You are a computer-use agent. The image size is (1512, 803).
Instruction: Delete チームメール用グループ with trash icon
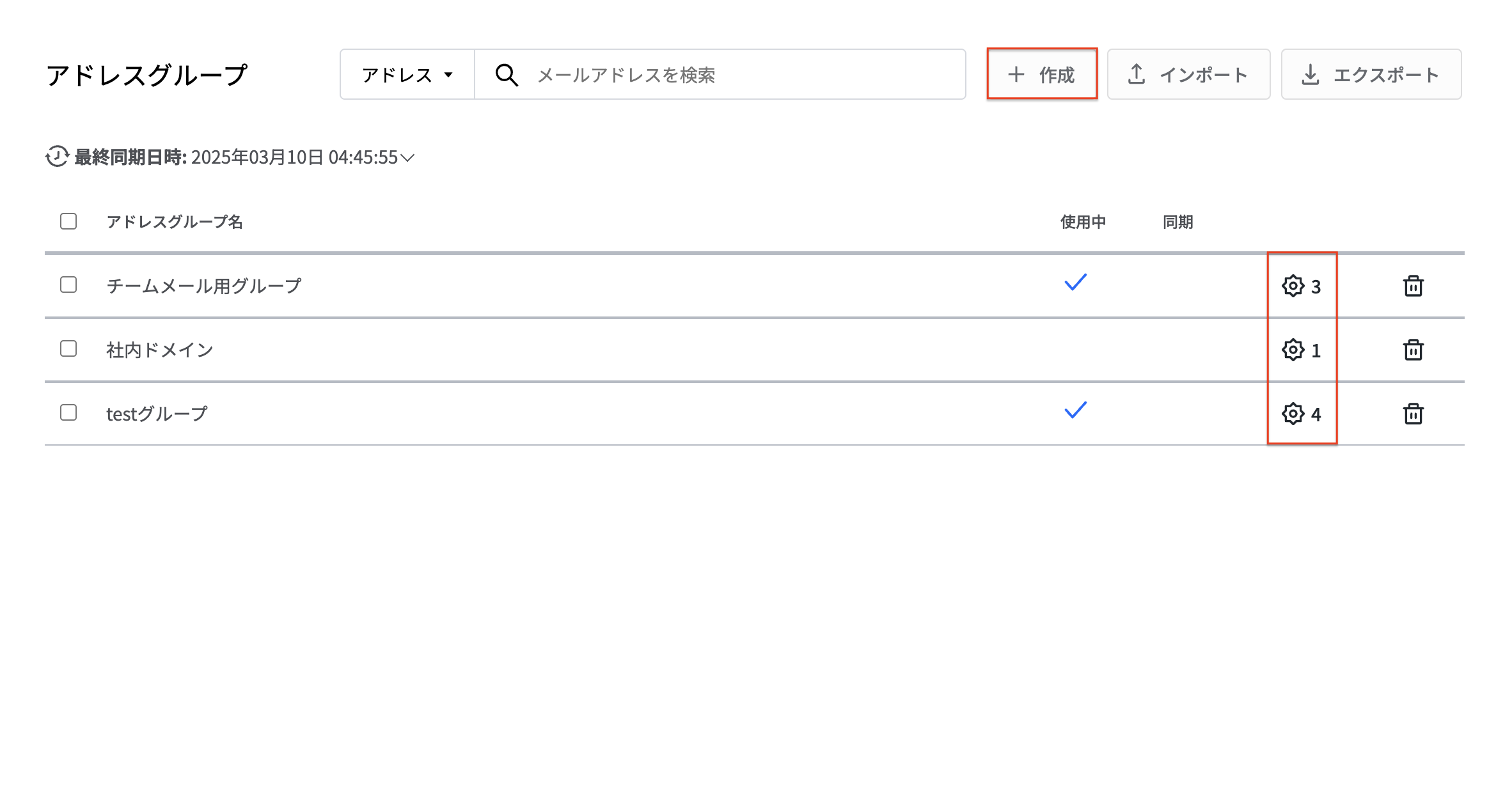click(1414, 286)
